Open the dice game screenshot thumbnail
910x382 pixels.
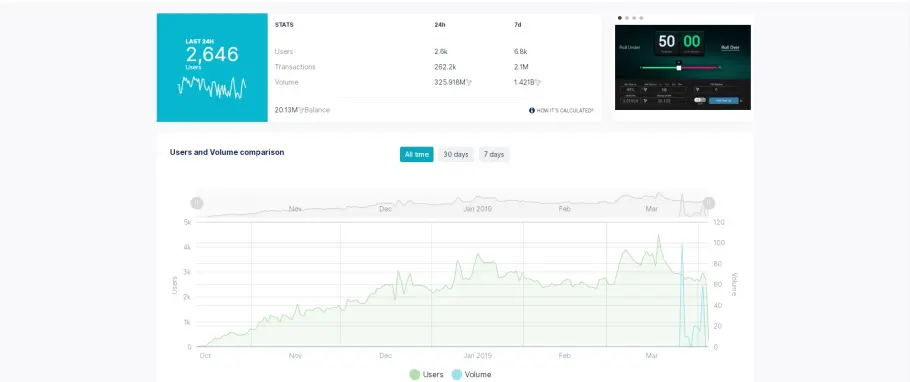(x=682, y=67)
